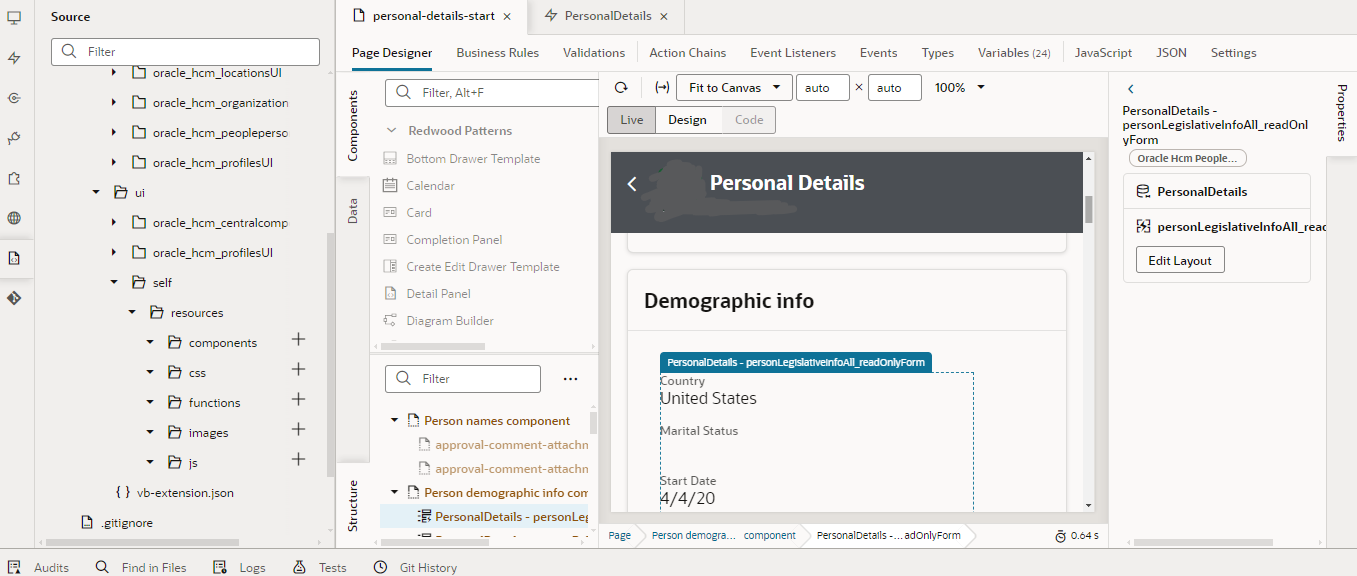Switch to Action Chains tab
This screenshot has width=1357, height=576.
[688, 53]
